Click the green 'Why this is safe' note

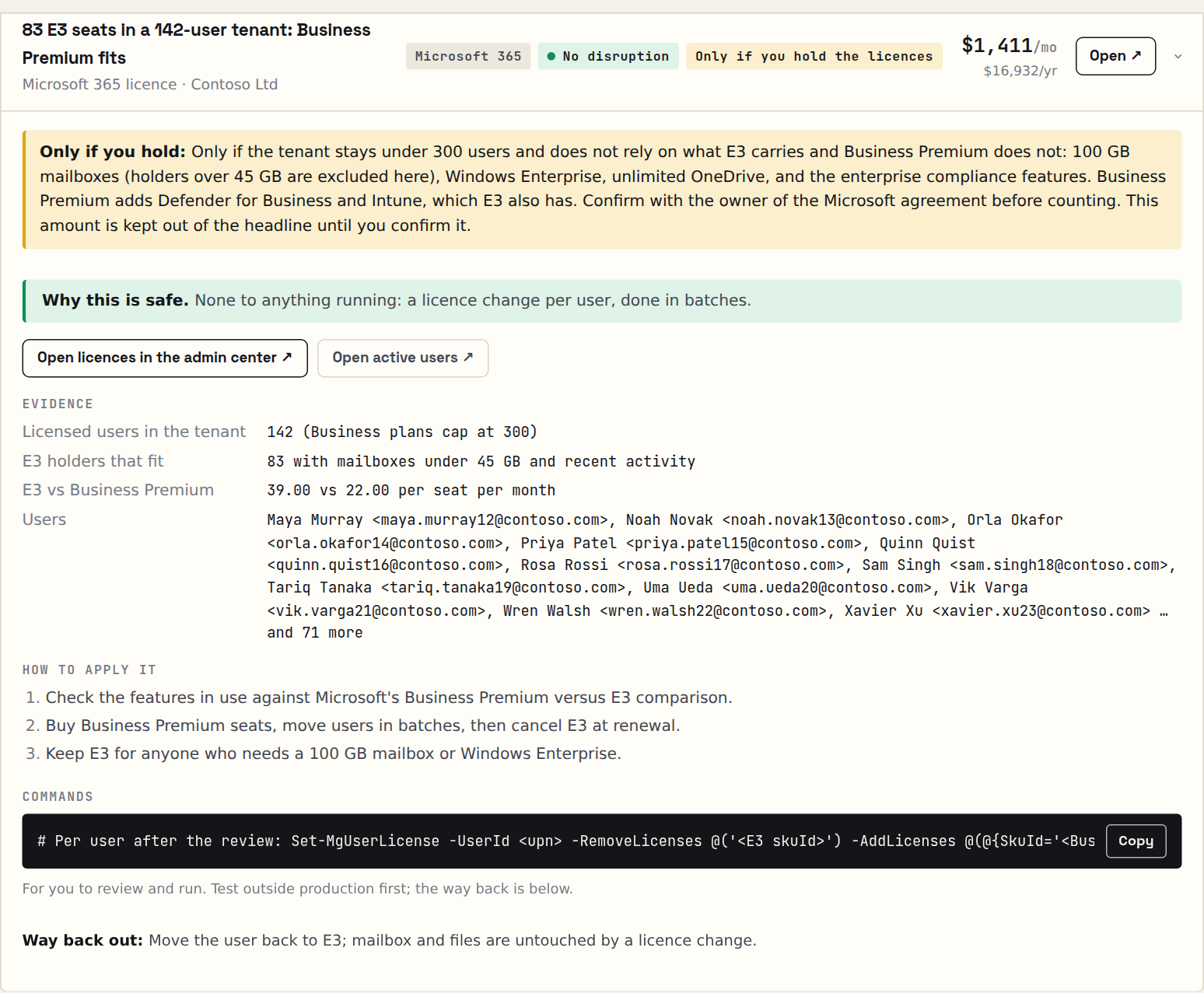pyautogui.click(x=602, y=301)
